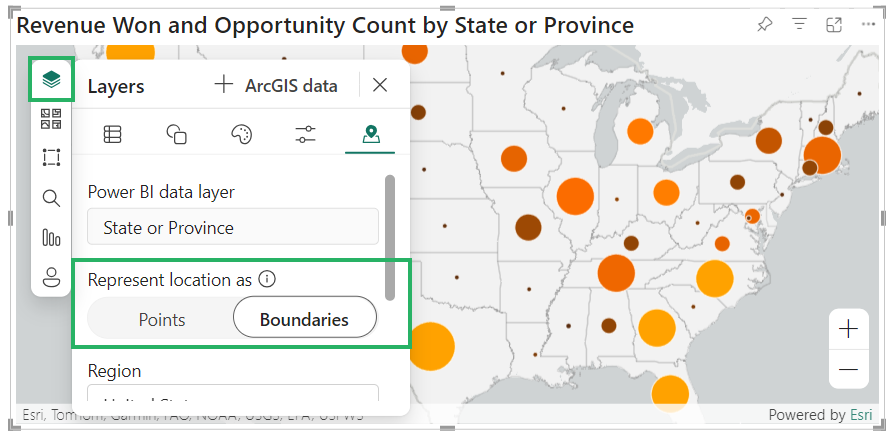Image resolution: width=892 pixels, height=442 pixels.
Task: Open the Layers tool in map toolbar
Action: click(51, 79)
